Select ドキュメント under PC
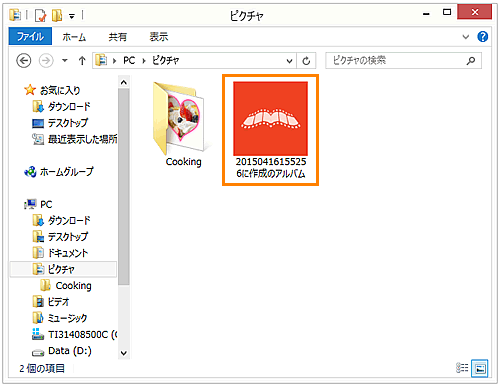 pyautogui.click(x=68, y=253)
